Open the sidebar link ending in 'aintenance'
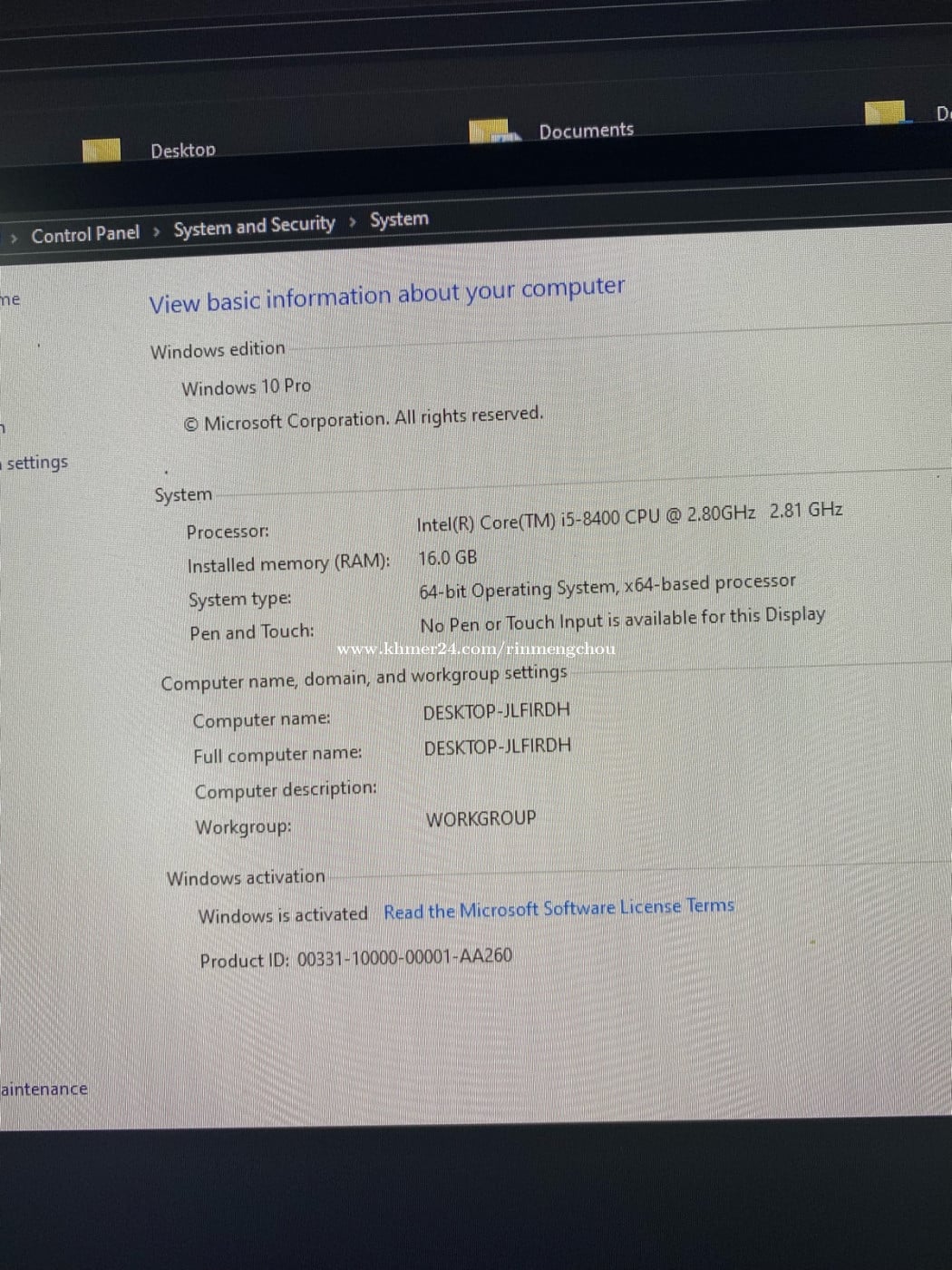952x1270 pixels. pos(44,1089)
